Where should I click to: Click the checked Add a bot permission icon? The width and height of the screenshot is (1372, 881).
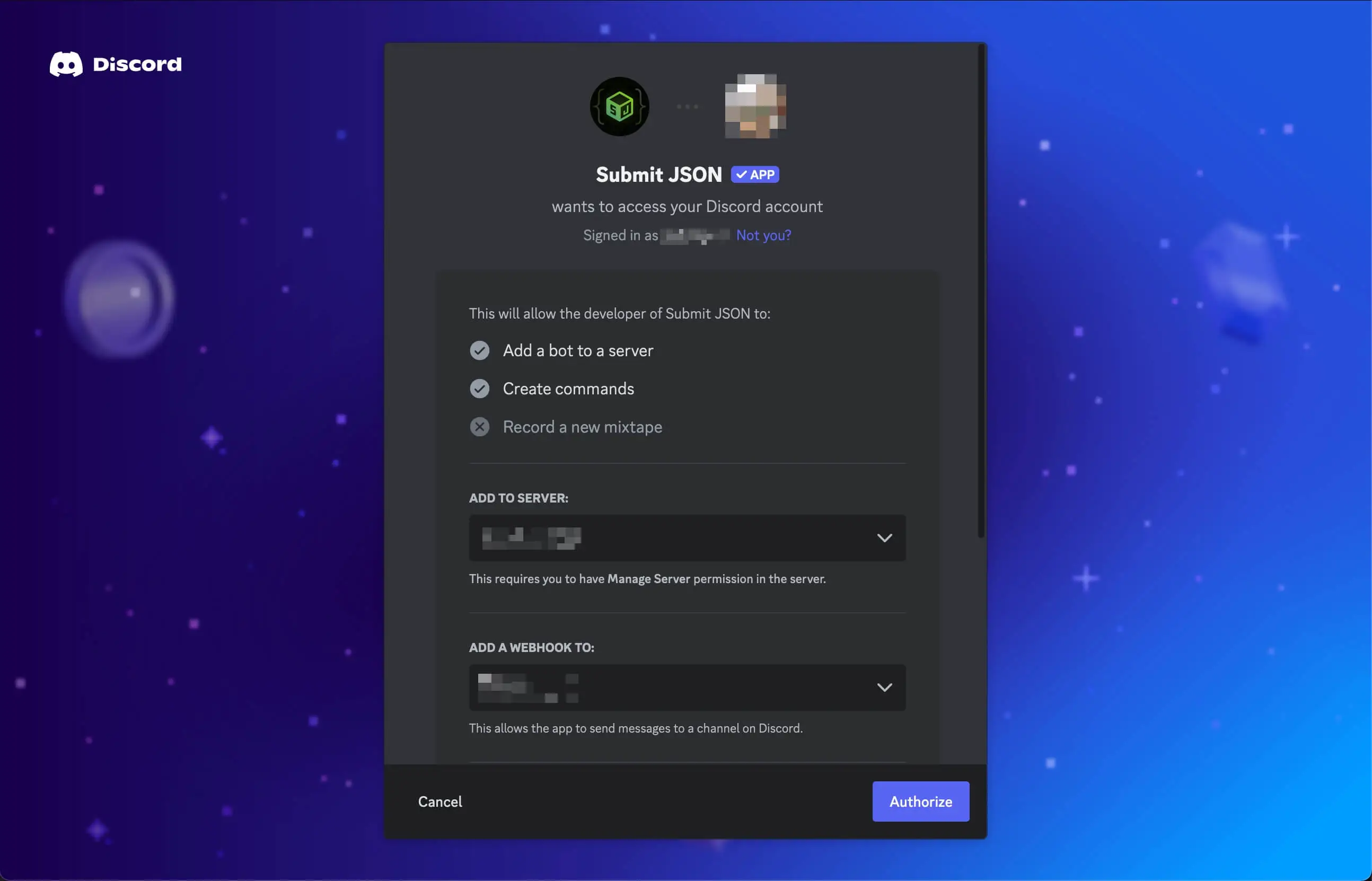(x=479, y=349)
